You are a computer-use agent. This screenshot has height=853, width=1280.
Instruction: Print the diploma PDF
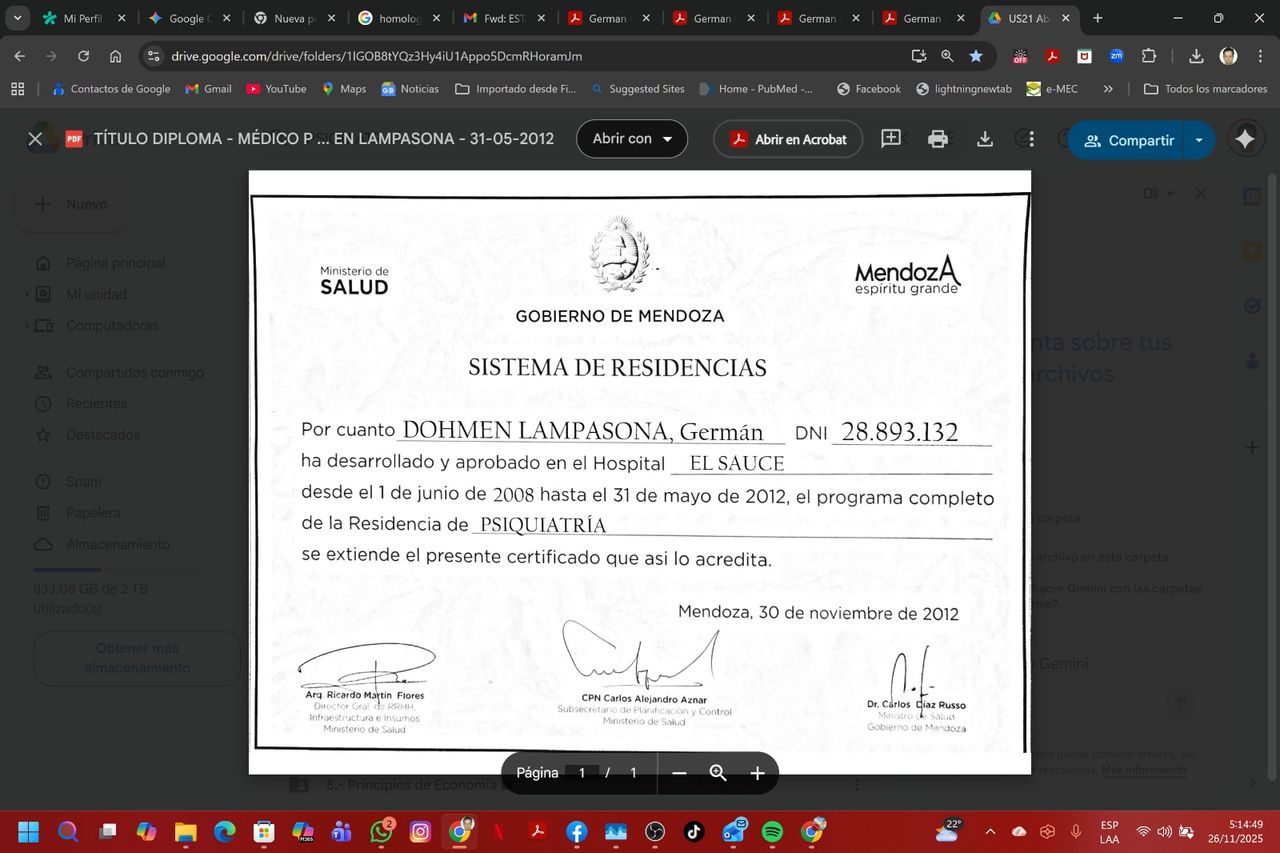937,139
